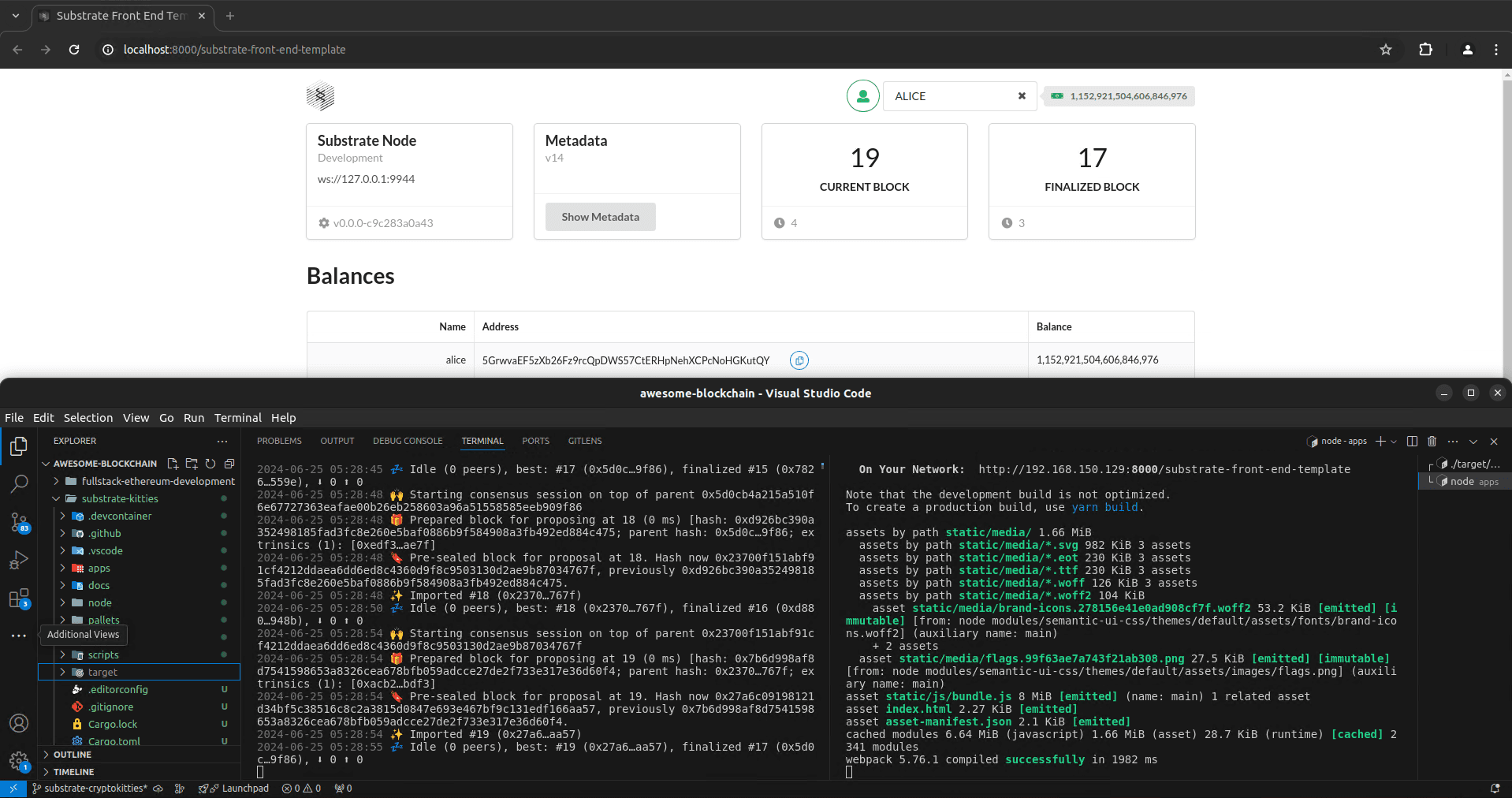Image resolution: width=1512 pixels, height=798 pixels.
Task: Click errors and warnings count in status bar
Action: click(301, 789)
